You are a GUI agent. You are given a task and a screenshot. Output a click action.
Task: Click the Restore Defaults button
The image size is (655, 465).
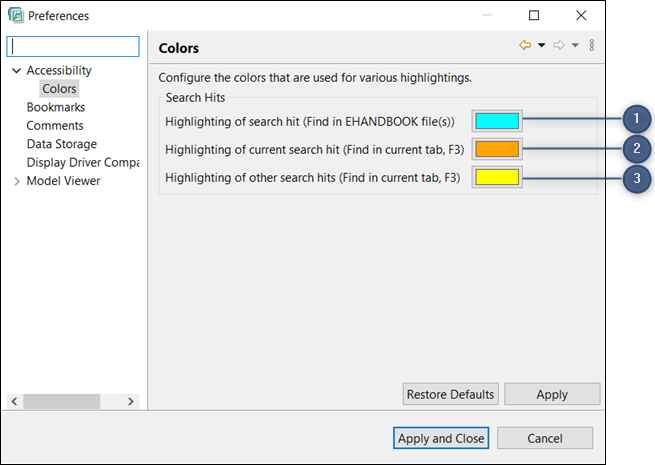(450, 394)
